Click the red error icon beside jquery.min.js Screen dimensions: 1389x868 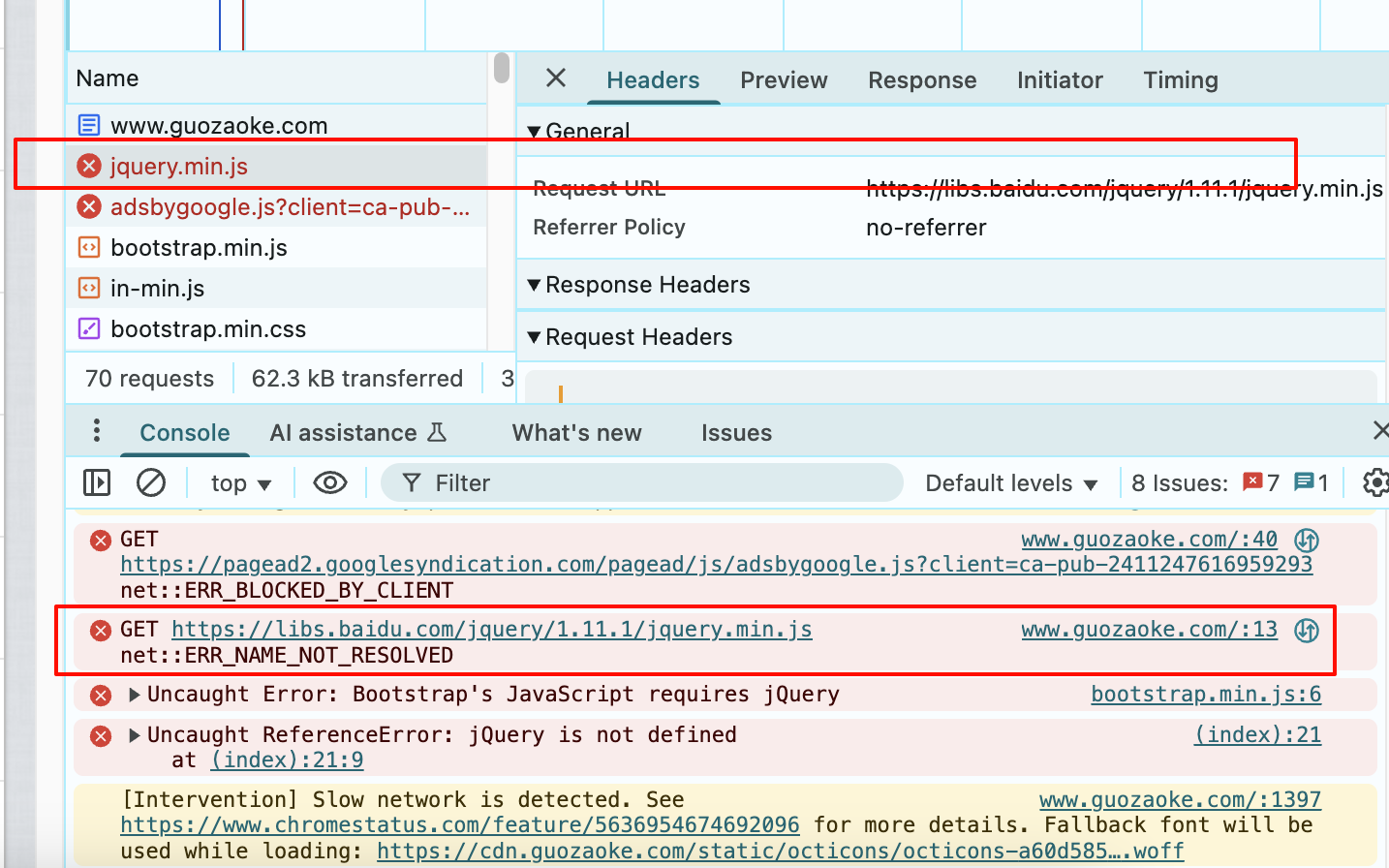89,166
